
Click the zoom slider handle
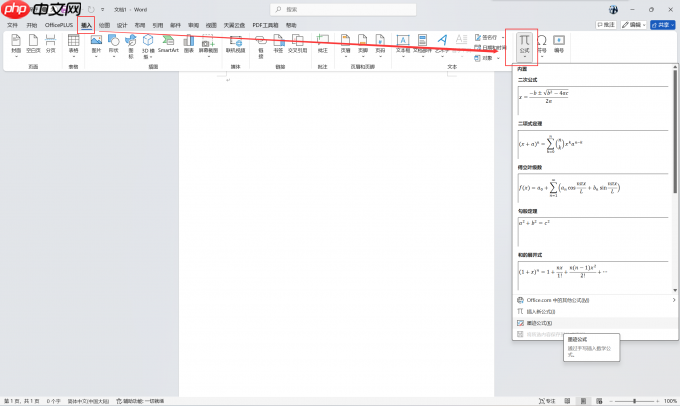coord(634,401)
